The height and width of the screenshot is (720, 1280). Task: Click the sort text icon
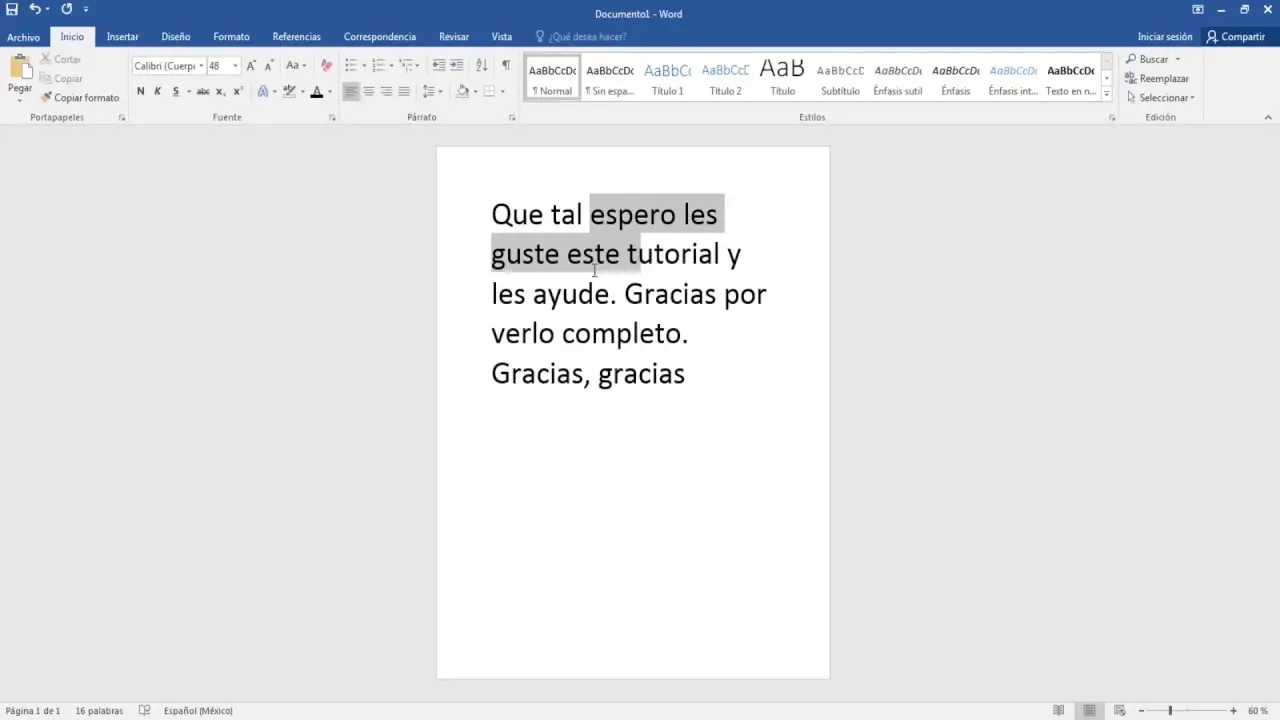[481, 66]
